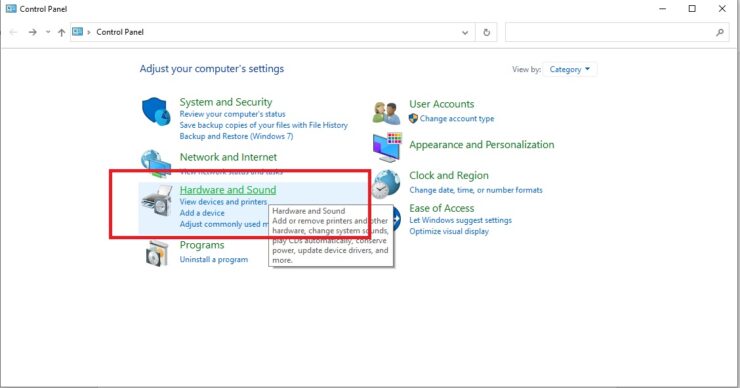
Task: Open the Programs disc box icon
Action: click(x=157, y=254)
